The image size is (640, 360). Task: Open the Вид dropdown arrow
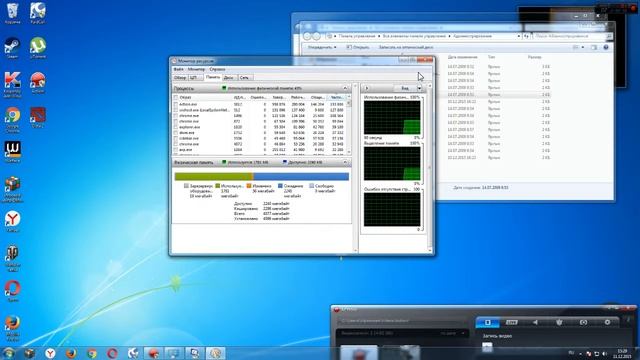pos(419,88)
